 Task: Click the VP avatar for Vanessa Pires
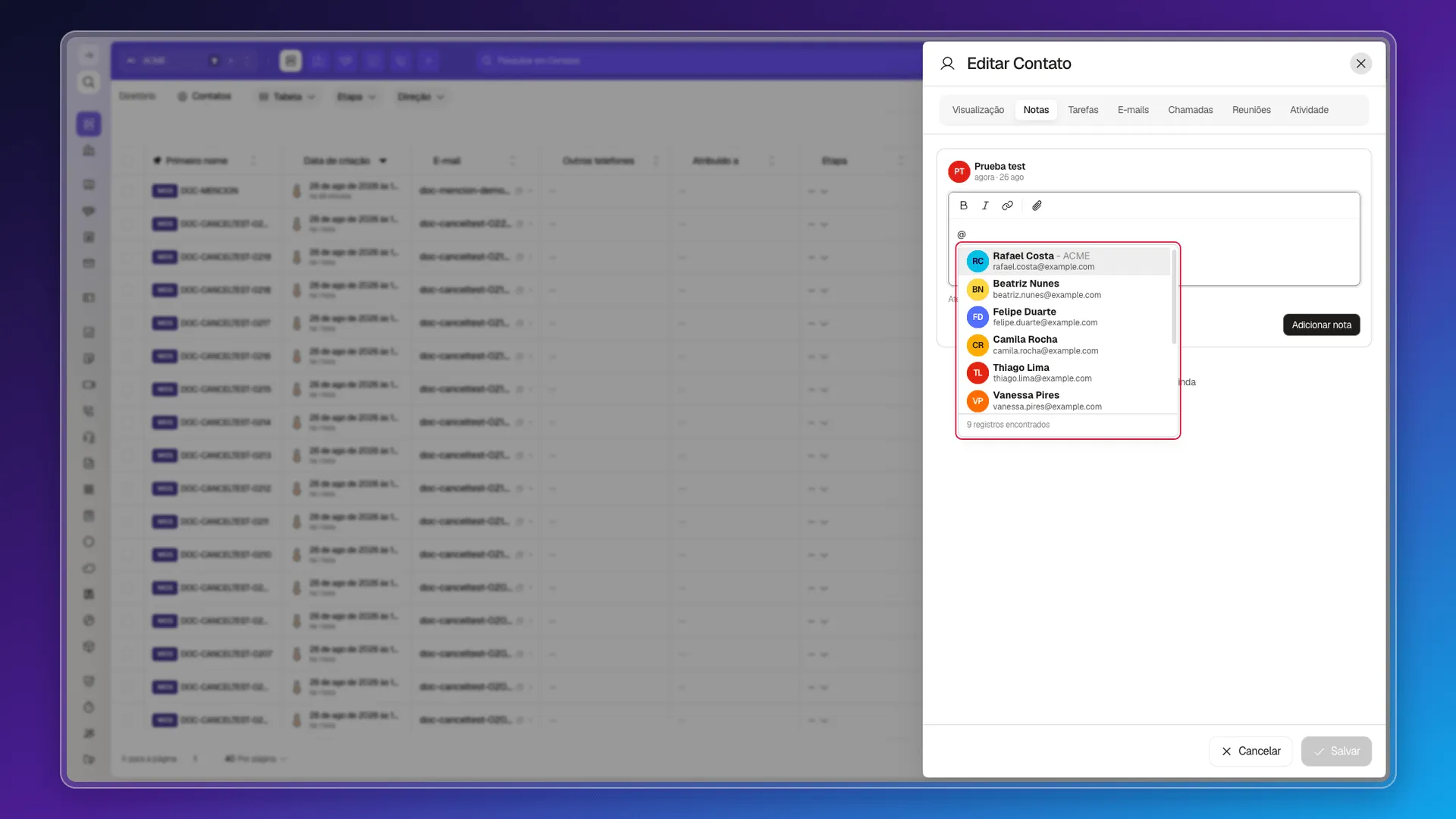click(x=977, y=400)
